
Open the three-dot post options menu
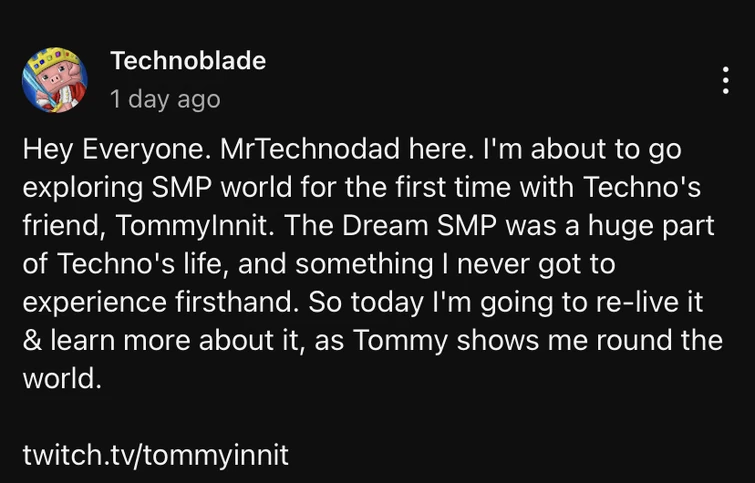726,80
